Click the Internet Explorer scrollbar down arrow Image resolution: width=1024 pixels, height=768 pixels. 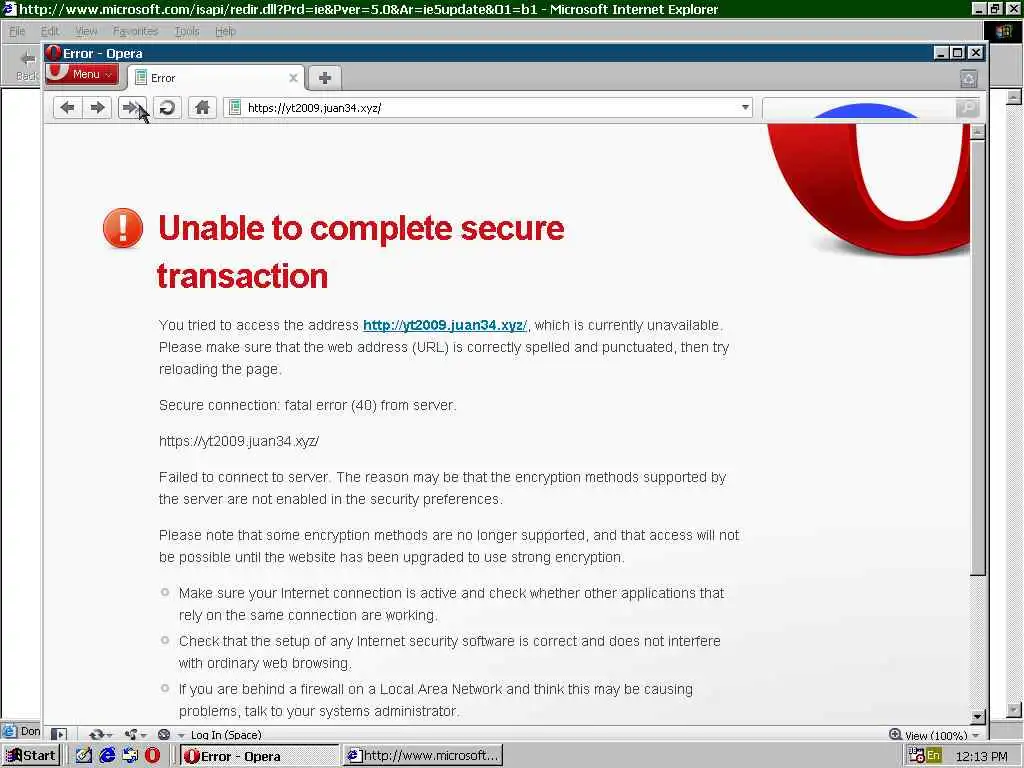1014,709
